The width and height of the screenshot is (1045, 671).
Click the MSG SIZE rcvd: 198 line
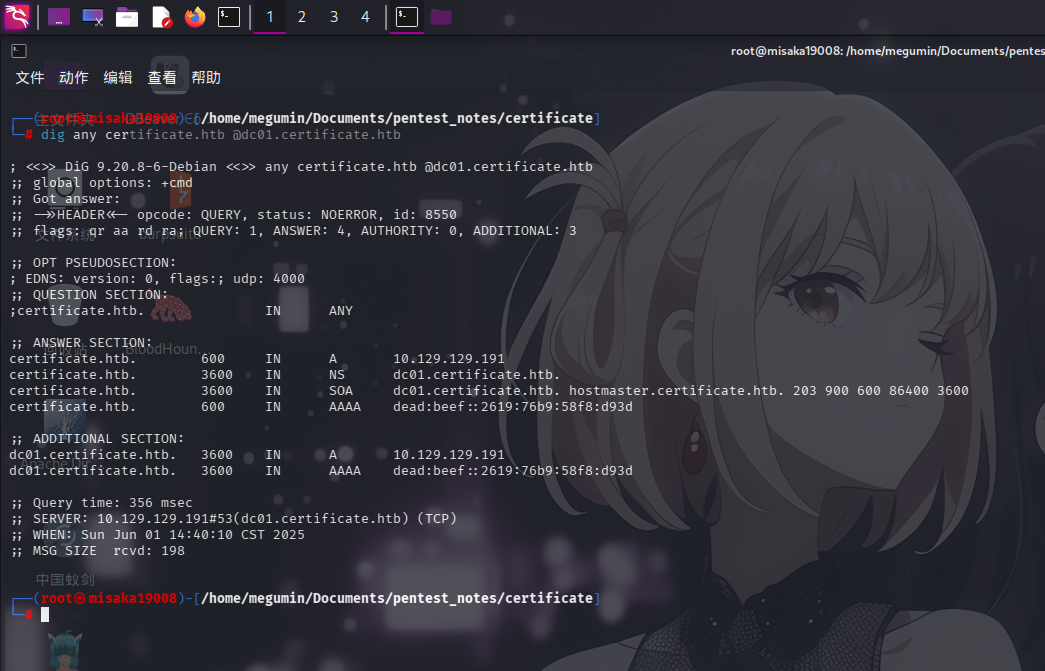[97, 550]
